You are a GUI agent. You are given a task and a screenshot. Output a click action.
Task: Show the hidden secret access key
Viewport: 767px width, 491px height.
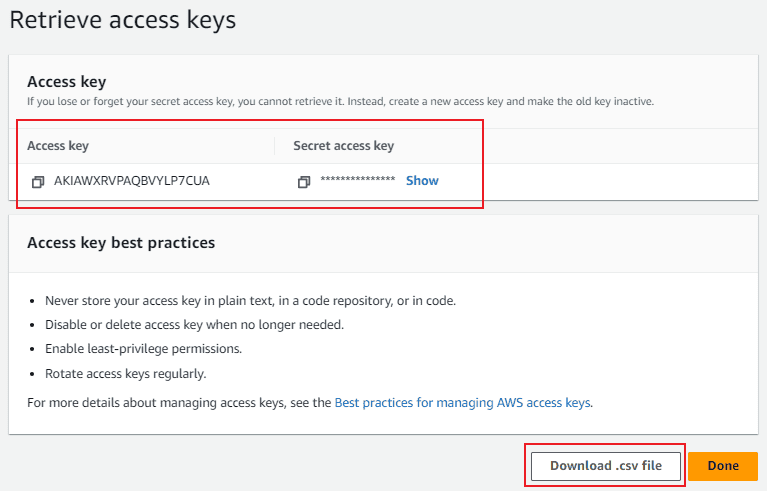pyautogui.click(x=422, y=181)
